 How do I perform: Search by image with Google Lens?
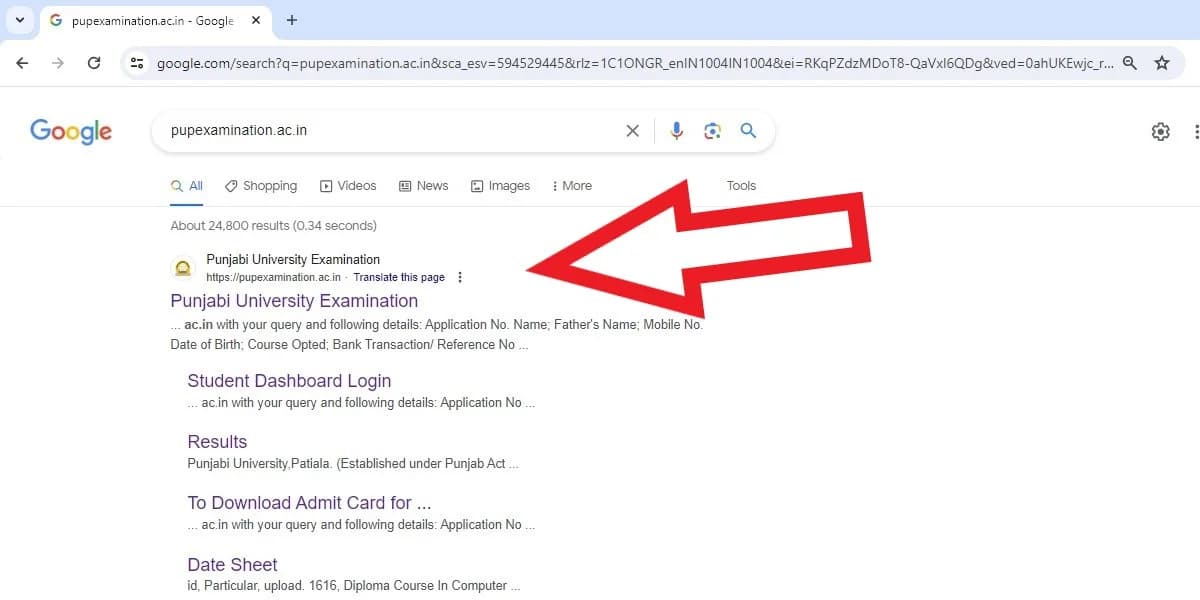tap(712, 131)
